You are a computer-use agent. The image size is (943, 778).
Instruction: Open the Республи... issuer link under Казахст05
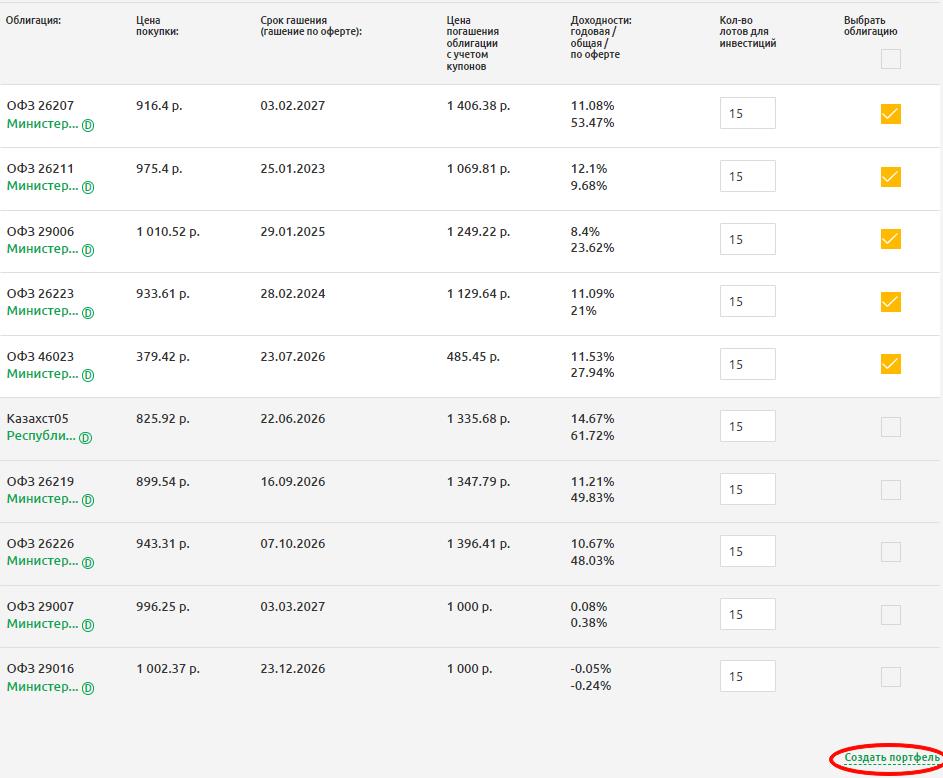coord(41,436)
